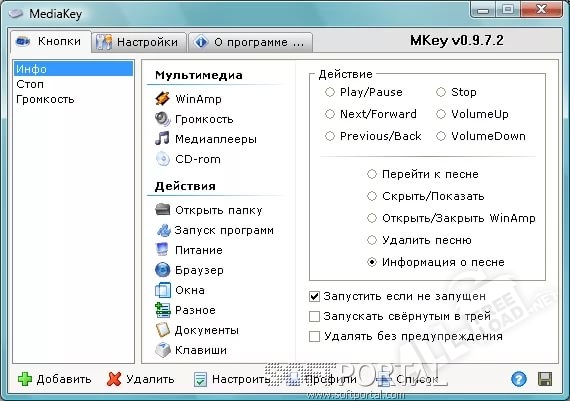Viewport: 570px width, 401px height.
Task: Select the Play/Pause radio button
Action: point(330,92)
